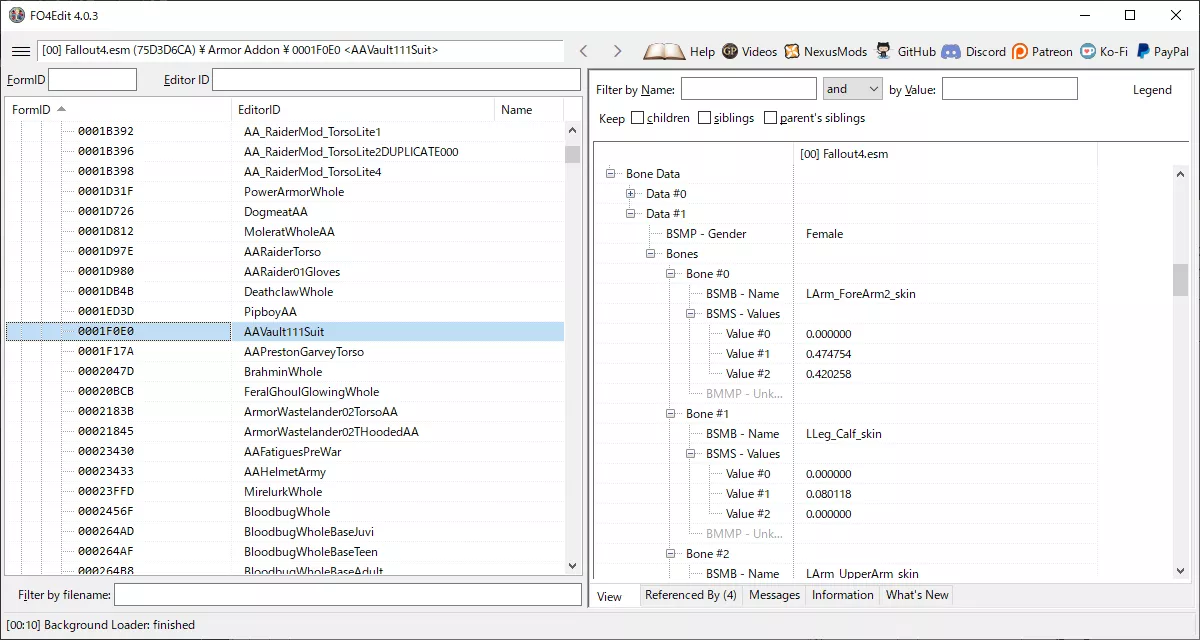This screenshot has width=1200, height=640.
Task: Open the Information tab
Action: pyautogui.click(x=843, y=595)
